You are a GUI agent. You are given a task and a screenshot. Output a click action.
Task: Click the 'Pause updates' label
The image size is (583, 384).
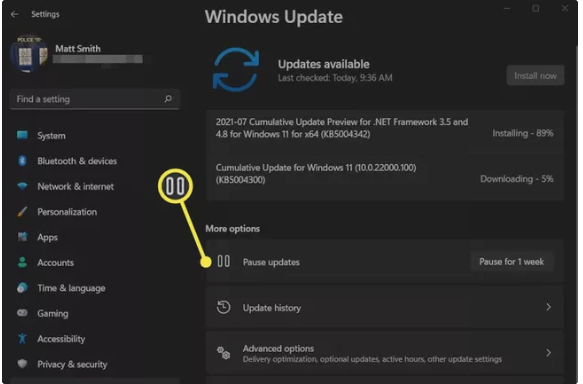pyautogui.click(x=271, y=262)
